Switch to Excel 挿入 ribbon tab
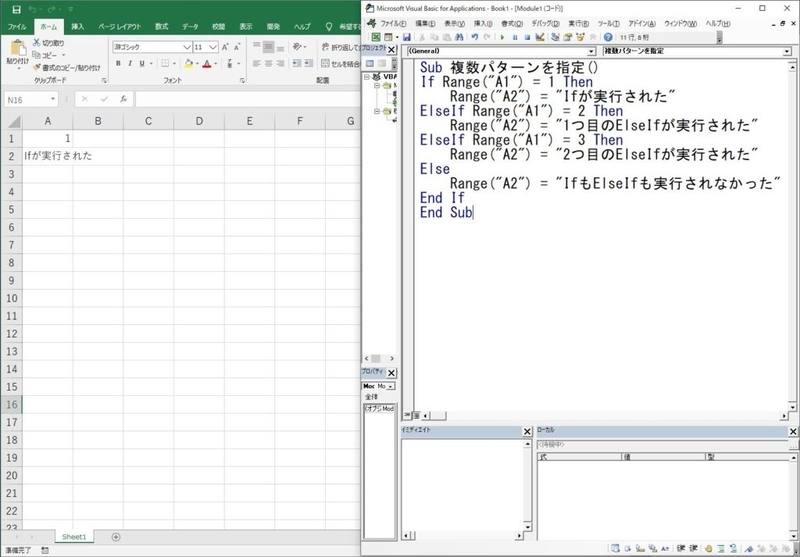The image size is (800, 557). pyautogui.click(x=78, y=27)
